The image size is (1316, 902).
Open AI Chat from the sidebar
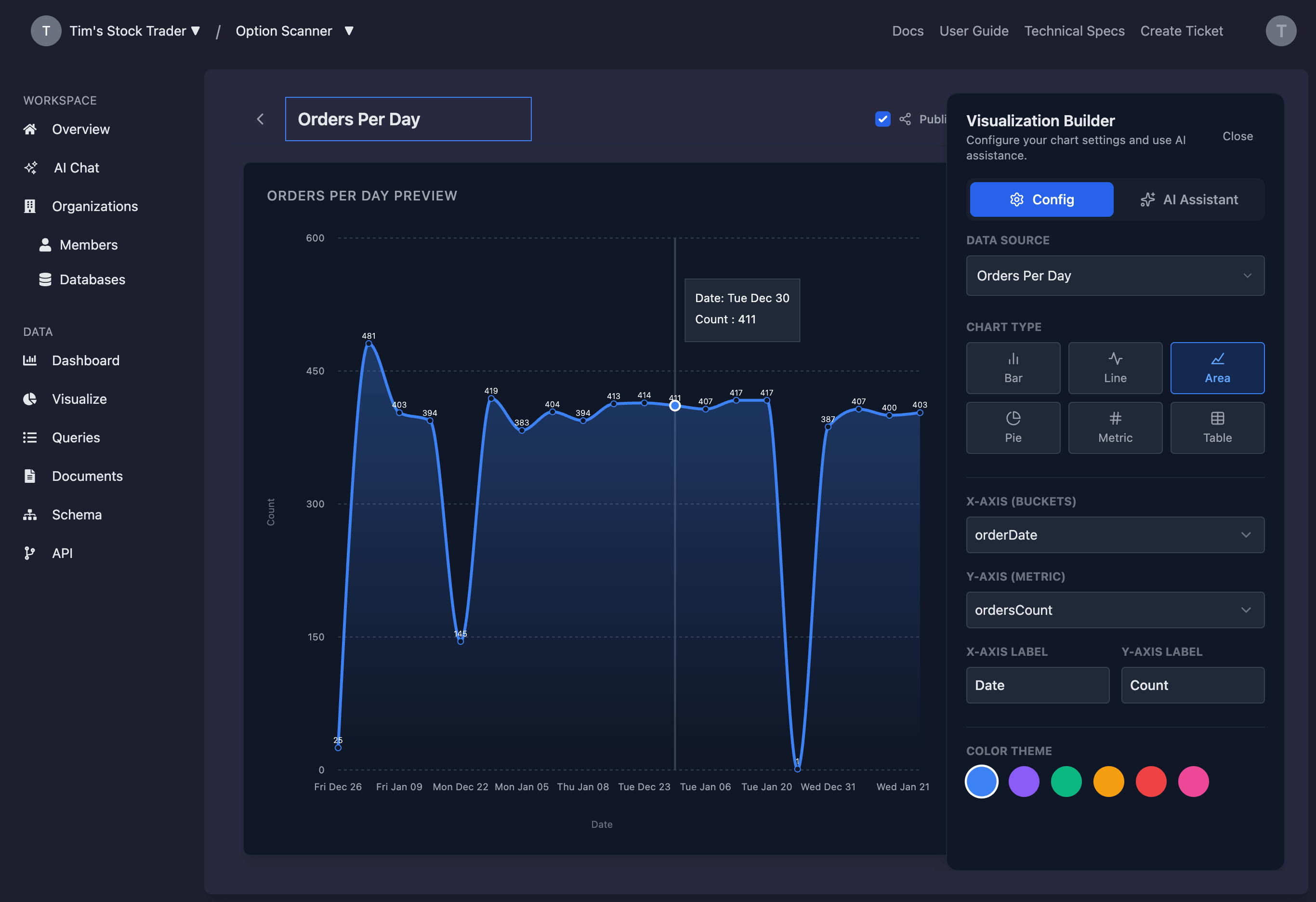coord(76,167)
